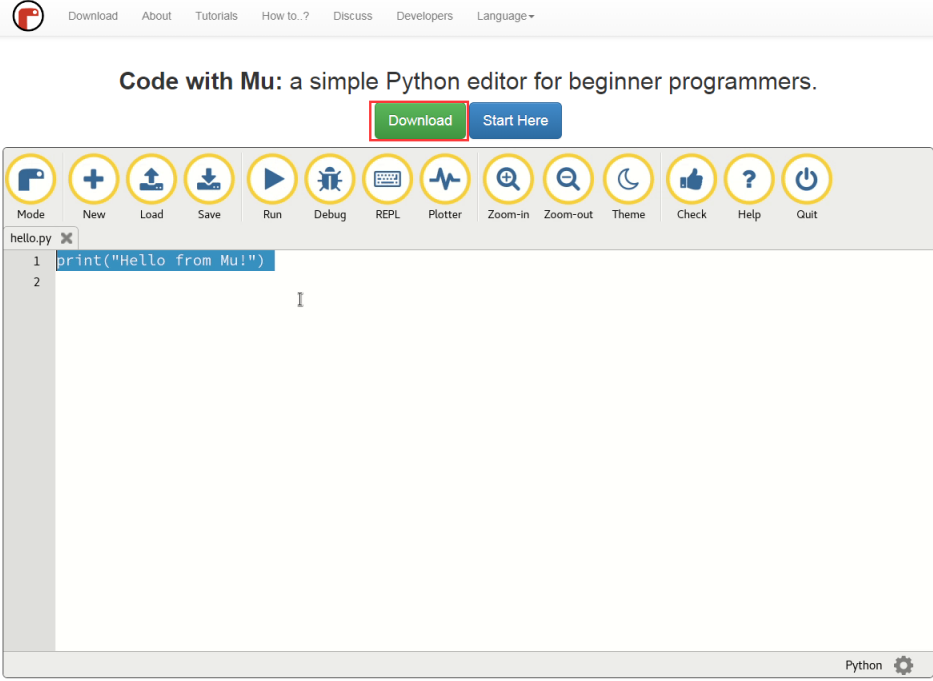Expand the Language dropdown menu
The height and width of the screenshot is (681, 933).
click(x=505, y=16)
